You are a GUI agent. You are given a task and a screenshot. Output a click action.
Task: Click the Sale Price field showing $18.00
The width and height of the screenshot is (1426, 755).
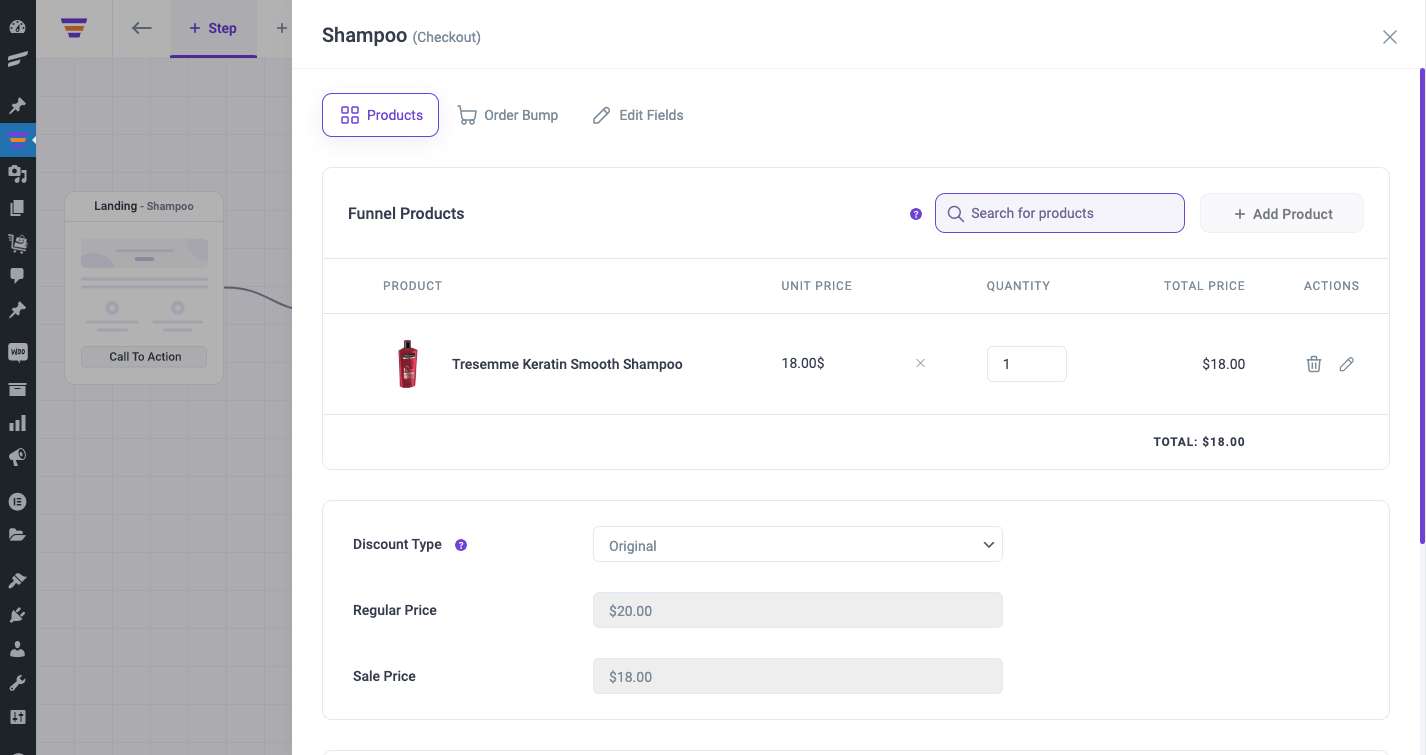(798, 676)
